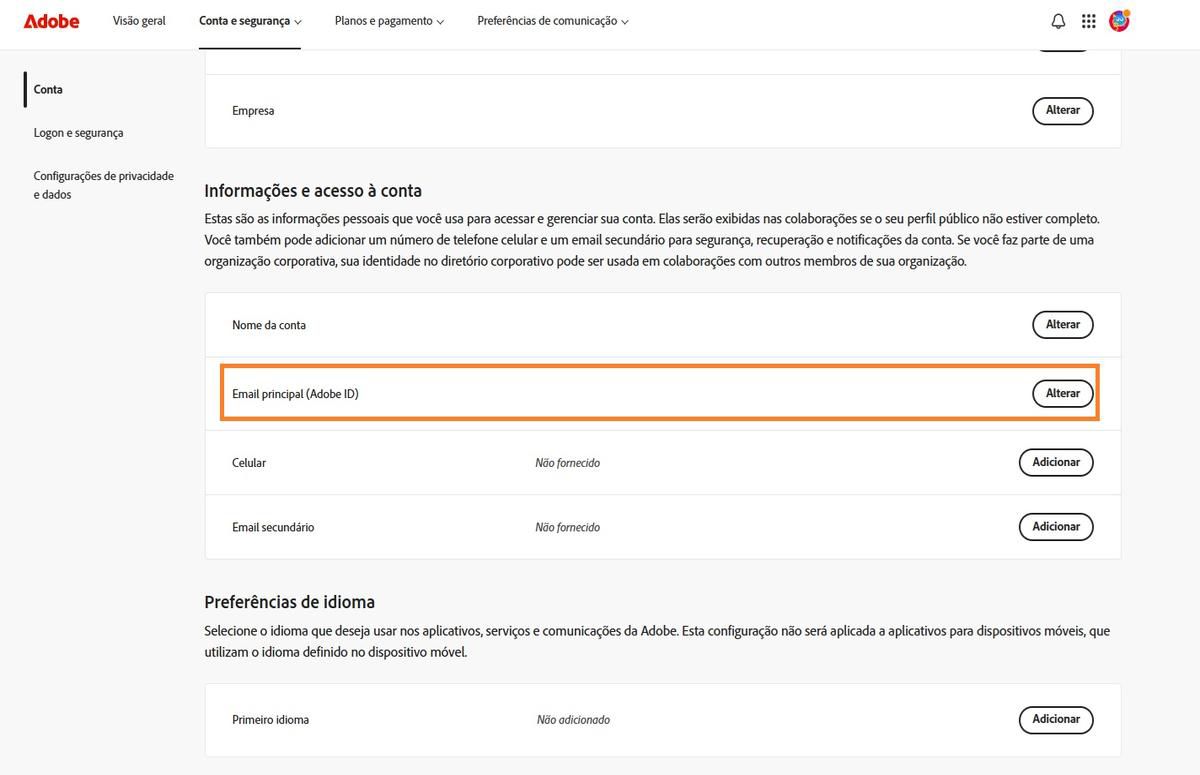Click 'Adicionar' to add a 'Celular' number

[1056, 462]
